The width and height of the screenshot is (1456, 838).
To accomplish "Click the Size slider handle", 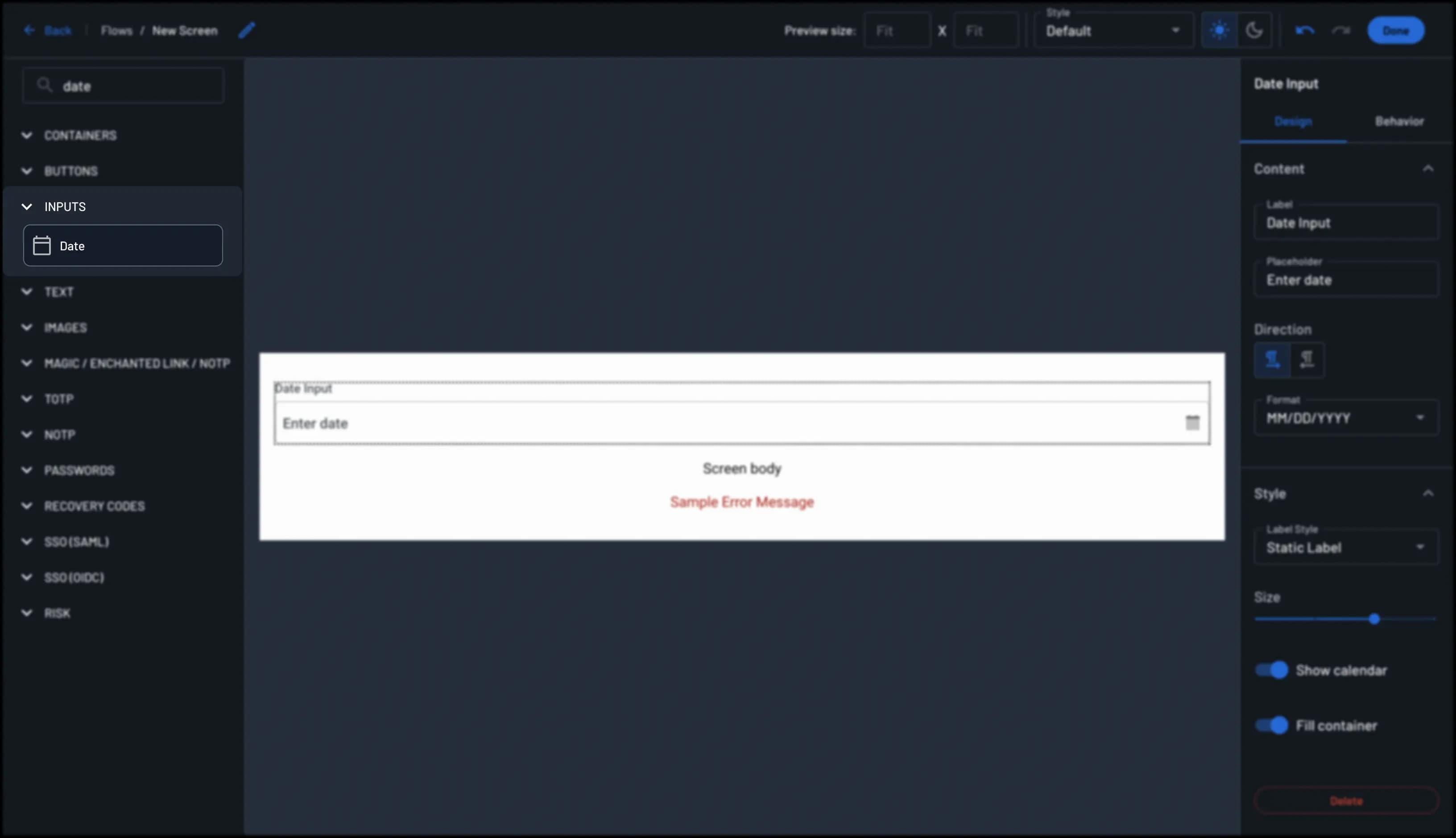I will click(x=1374, y=619).
